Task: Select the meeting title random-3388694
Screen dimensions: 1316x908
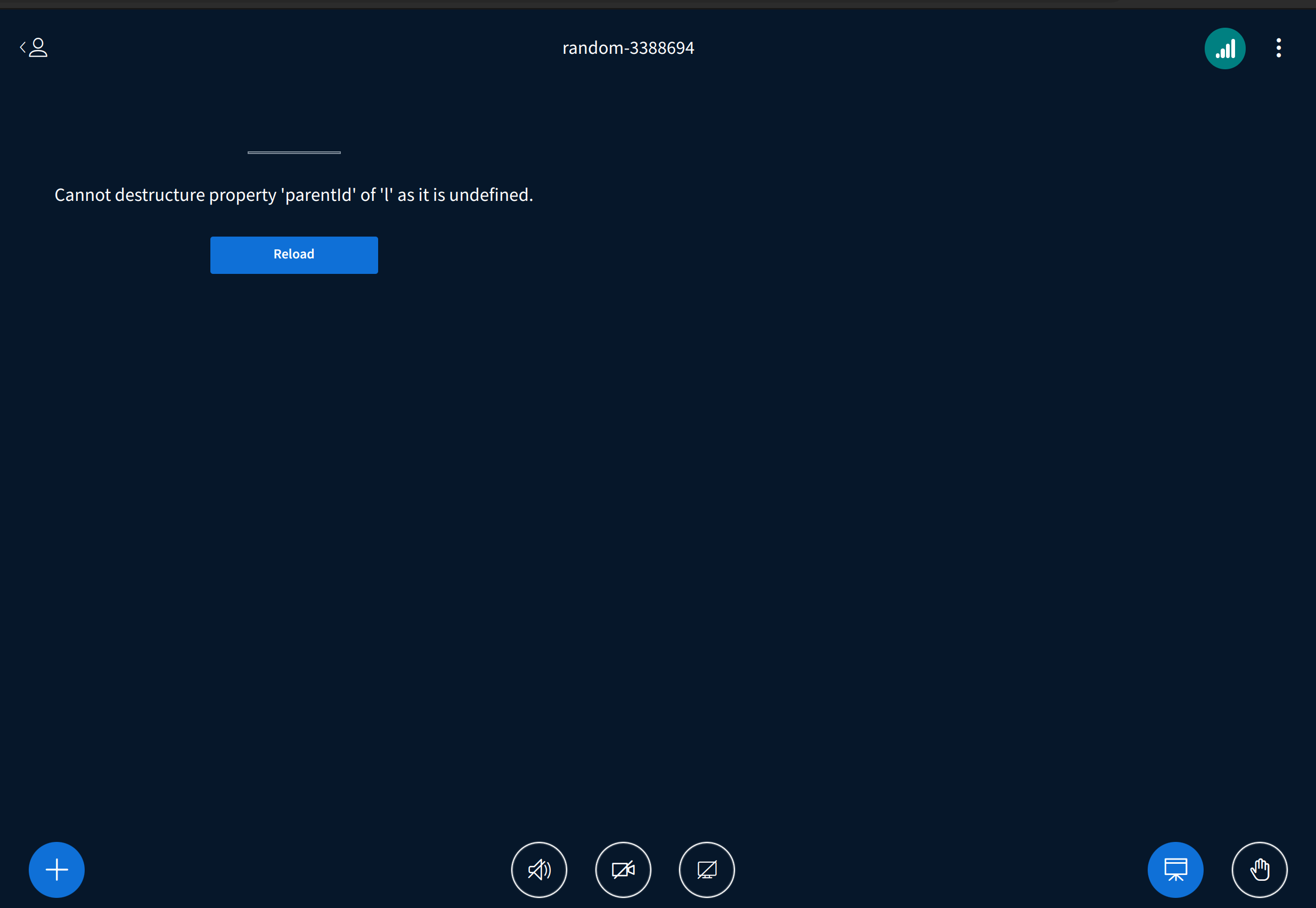Action: coord(628,48)
